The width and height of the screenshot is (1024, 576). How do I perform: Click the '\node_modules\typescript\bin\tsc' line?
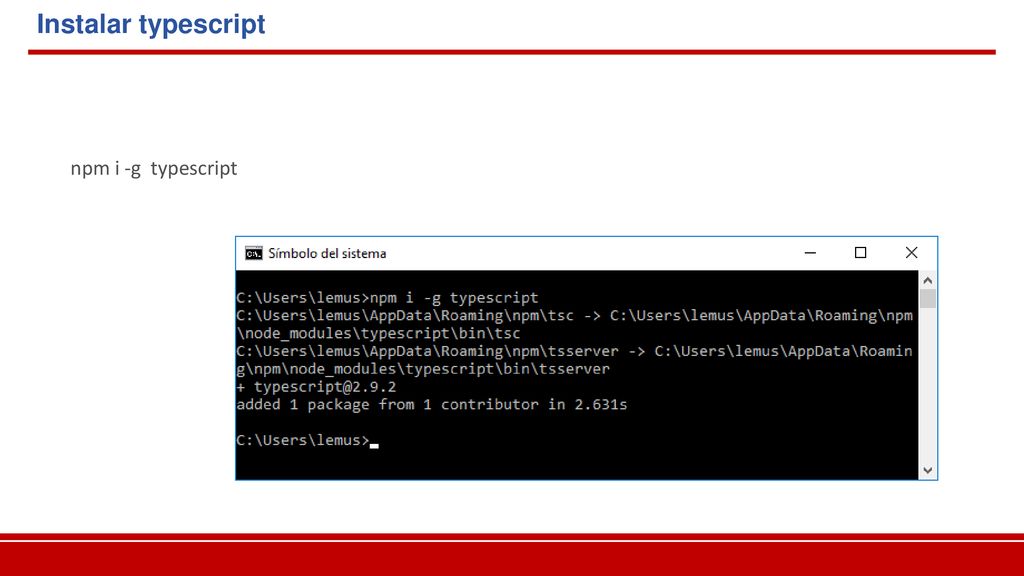[x=379, y=333]
